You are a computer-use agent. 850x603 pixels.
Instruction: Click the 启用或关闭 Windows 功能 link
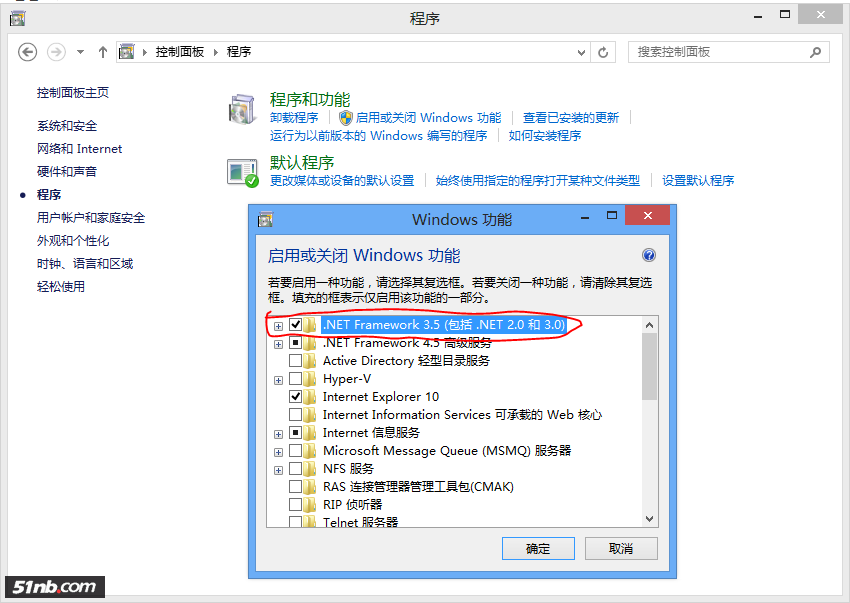click(428, 118)
